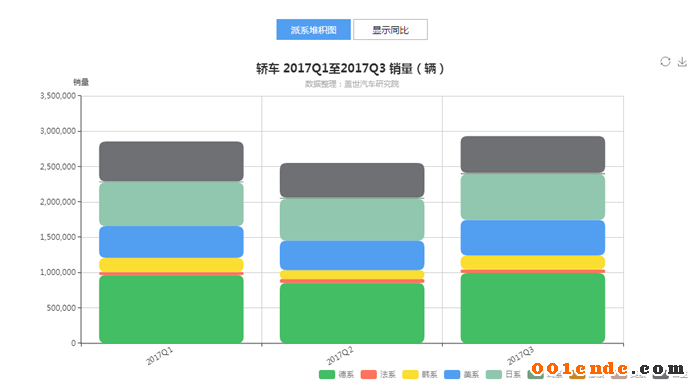Click the 3,000,000 y-axis value
Screen dimensions: 700x390
tap(58, 131)
